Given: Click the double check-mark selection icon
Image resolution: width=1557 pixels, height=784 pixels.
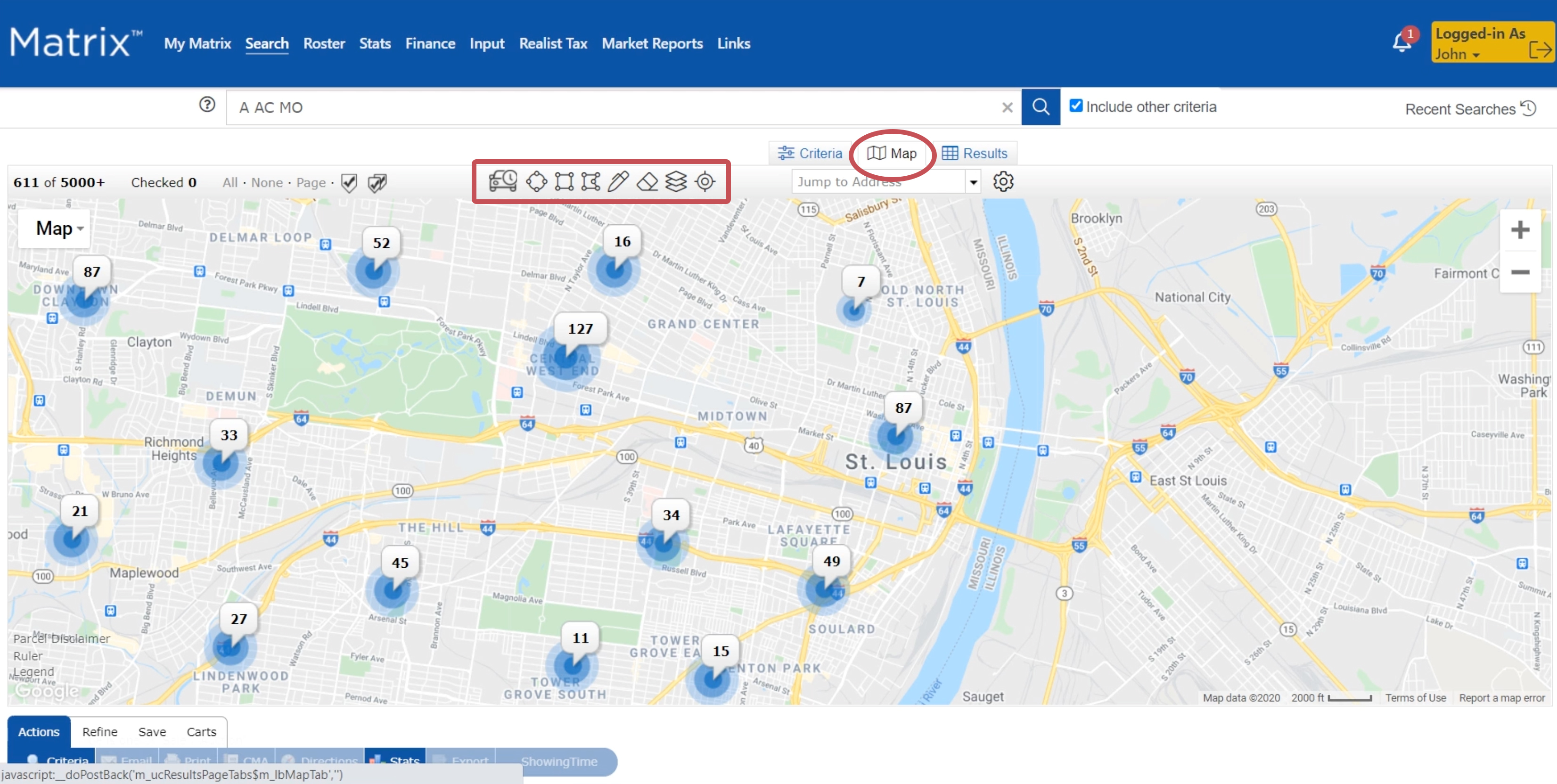Looking at the screenshot, I should pyautogui.click(x=377, y=182).
